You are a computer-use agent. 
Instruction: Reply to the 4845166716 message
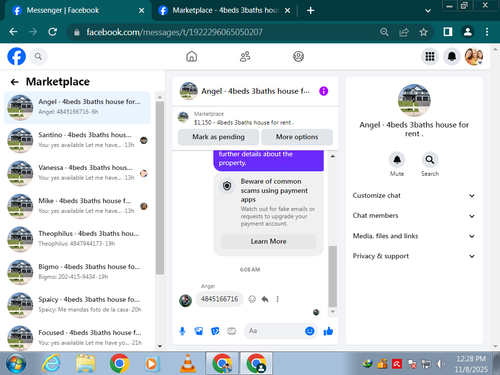[265, 299]
